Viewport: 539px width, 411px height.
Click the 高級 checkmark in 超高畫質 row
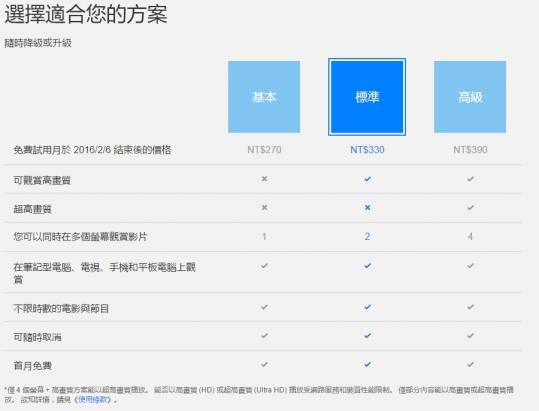[470, 208]
